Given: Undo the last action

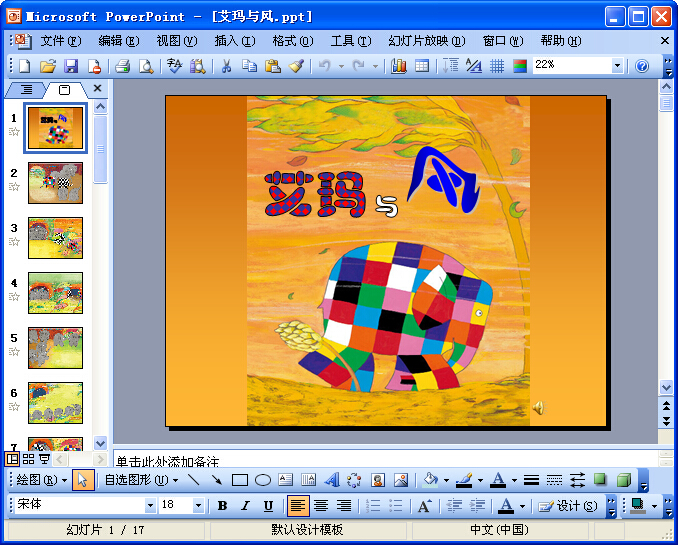Looking at the screenshot, I should tap(324, 66).
